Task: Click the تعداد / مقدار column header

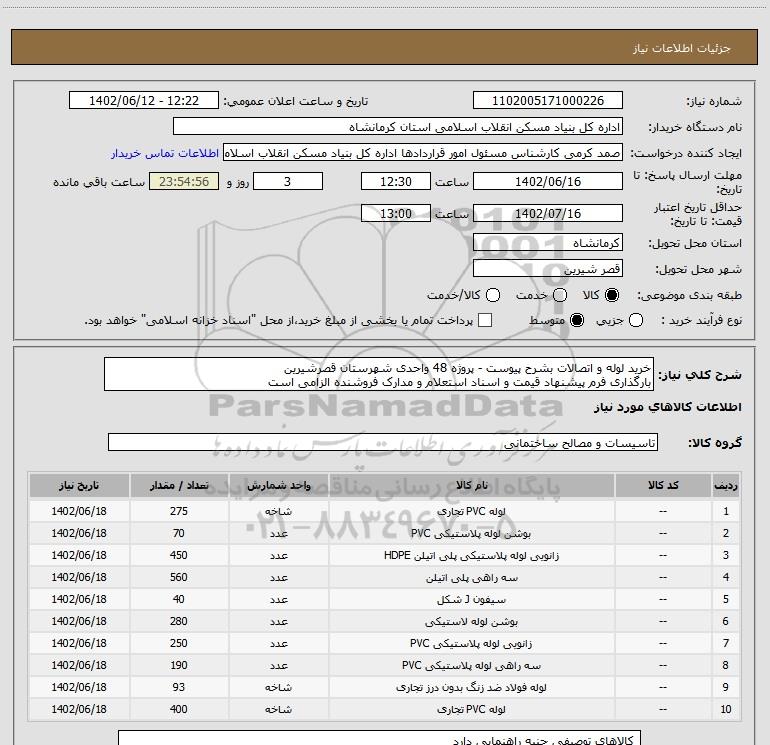Action: pyautogui.click(x=179, y=486)
